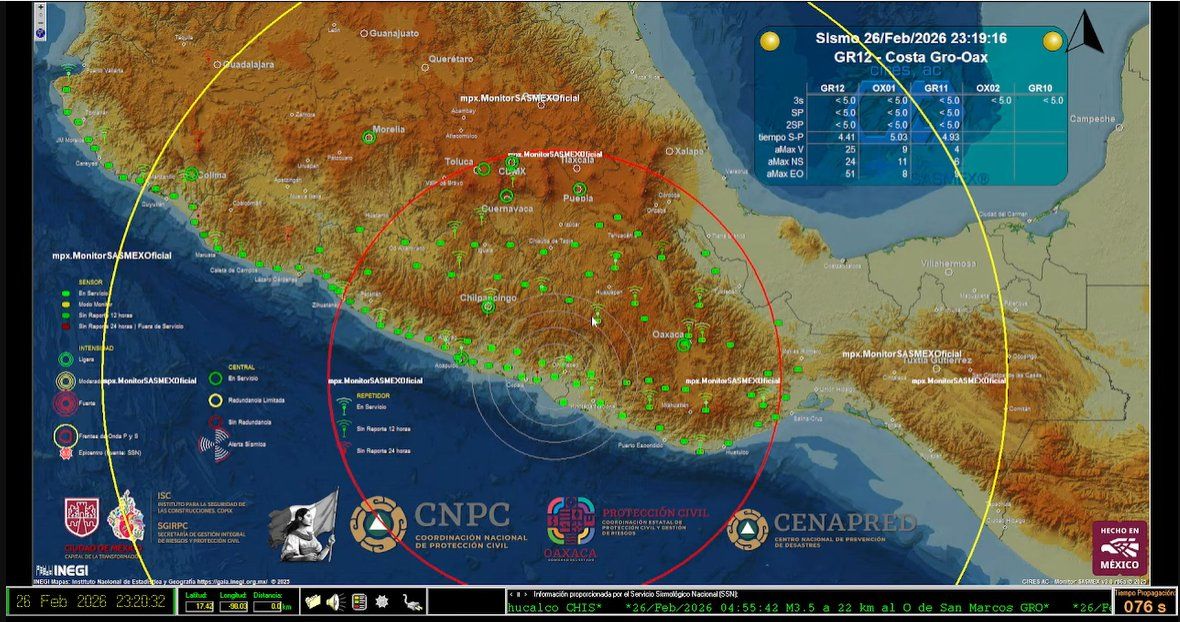The image size is (1180, 622).
Task: Select the CDMX central station marker
Action: 512,162
